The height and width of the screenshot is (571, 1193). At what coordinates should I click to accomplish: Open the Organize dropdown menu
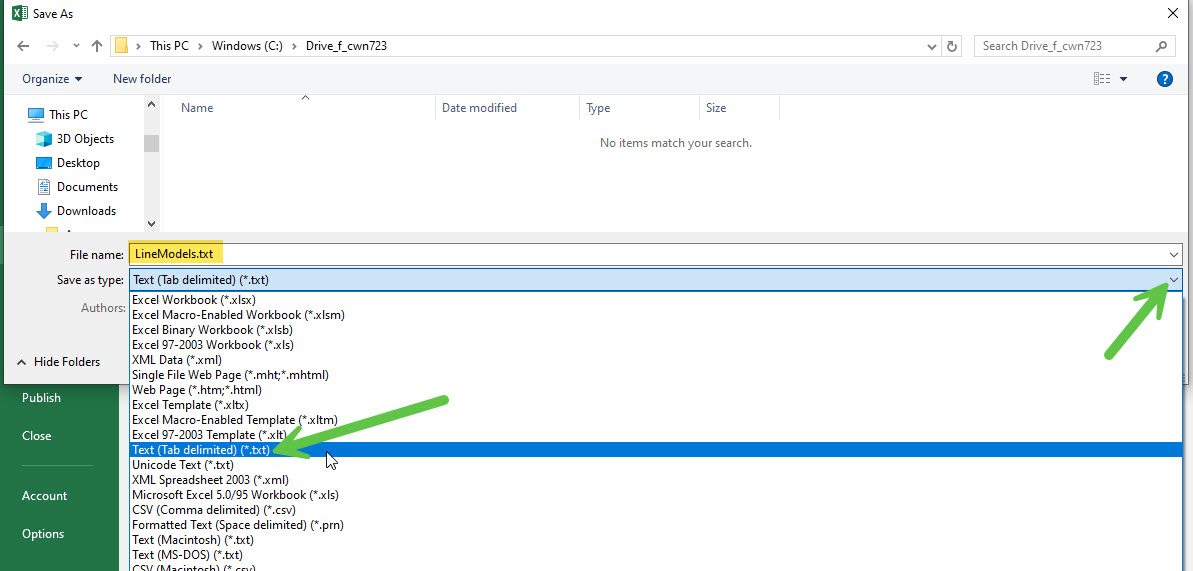[x=52, y=79]
